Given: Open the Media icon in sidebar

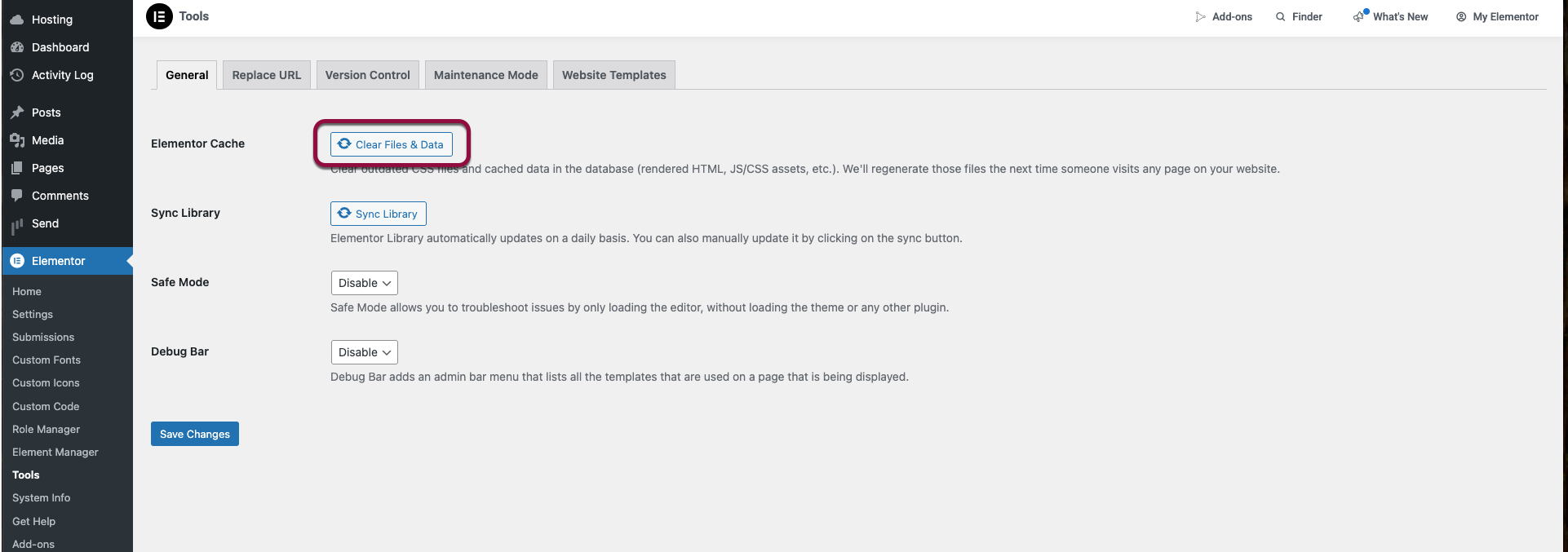Looking at the screenshot, I should point(17,140).
